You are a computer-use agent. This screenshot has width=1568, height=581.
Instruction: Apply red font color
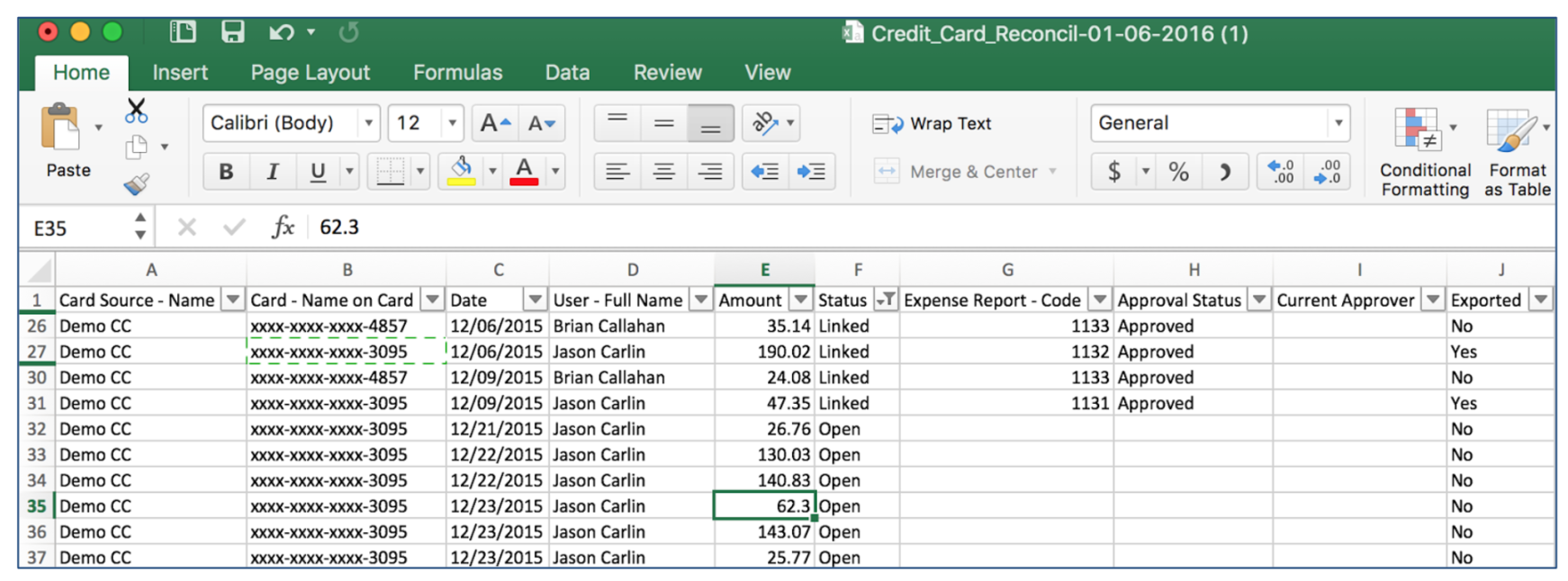(x=524, y=171)
